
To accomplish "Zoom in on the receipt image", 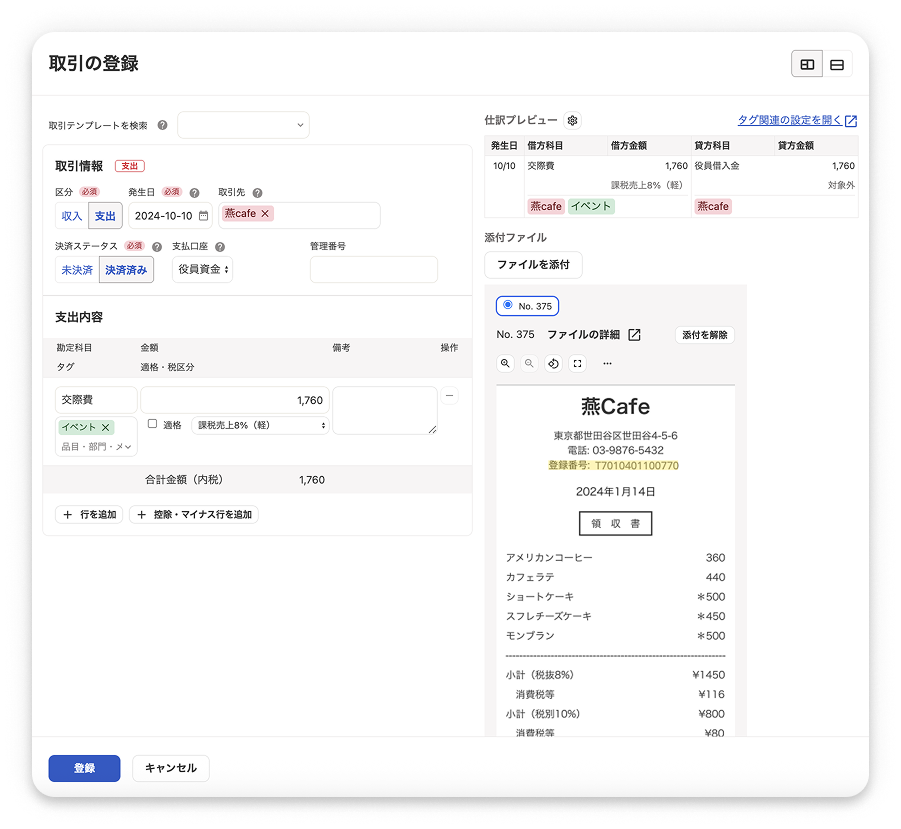I will (x=505, y=363).
